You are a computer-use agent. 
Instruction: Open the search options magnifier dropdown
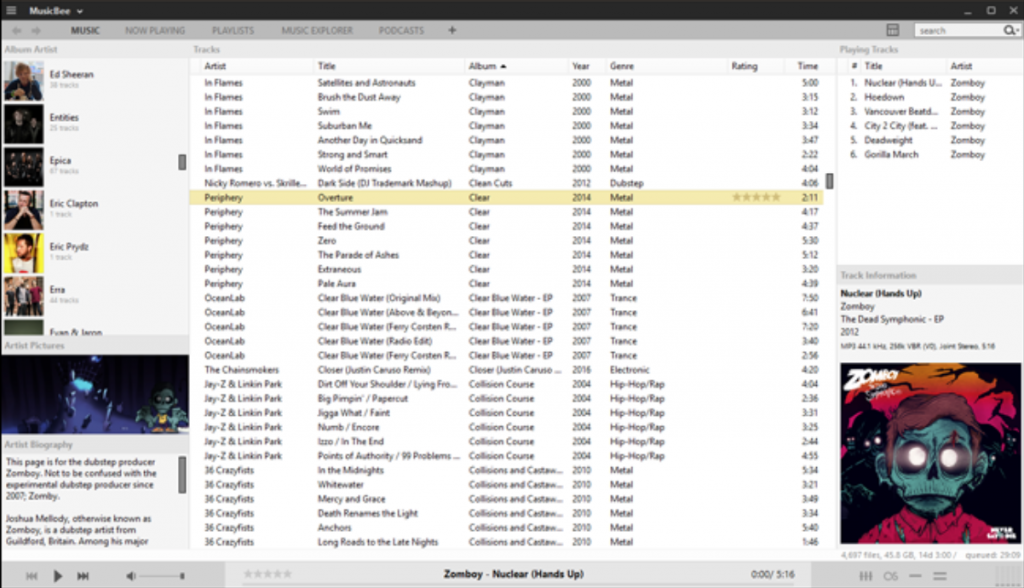pyautogui.click(x=1011, y=30)
